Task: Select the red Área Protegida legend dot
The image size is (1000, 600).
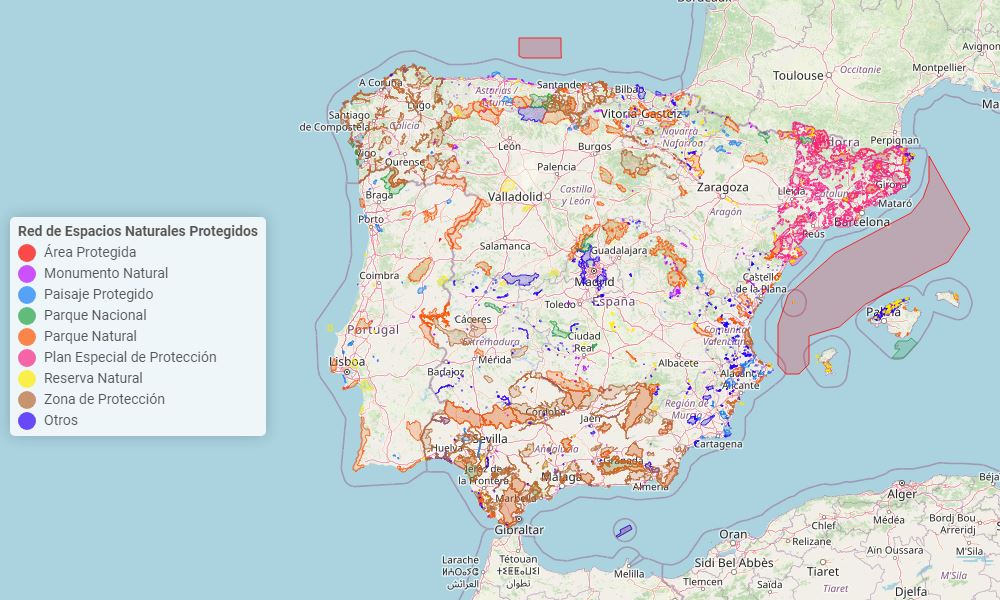Action: (x=28, y=252)
